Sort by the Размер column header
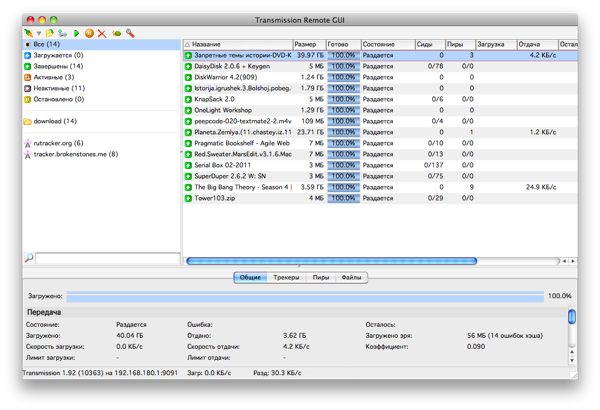Image resolution: width=600 pixels, height=410 pixels. [306, 44]
